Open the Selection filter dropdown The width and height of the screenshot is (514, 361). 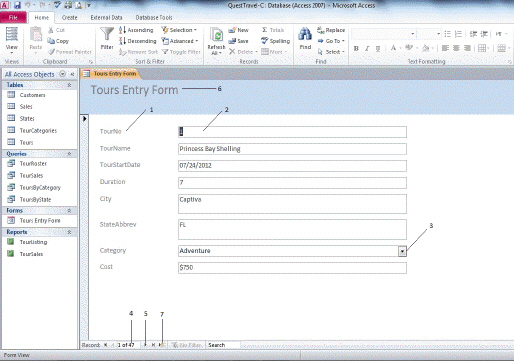pos(179,30)
